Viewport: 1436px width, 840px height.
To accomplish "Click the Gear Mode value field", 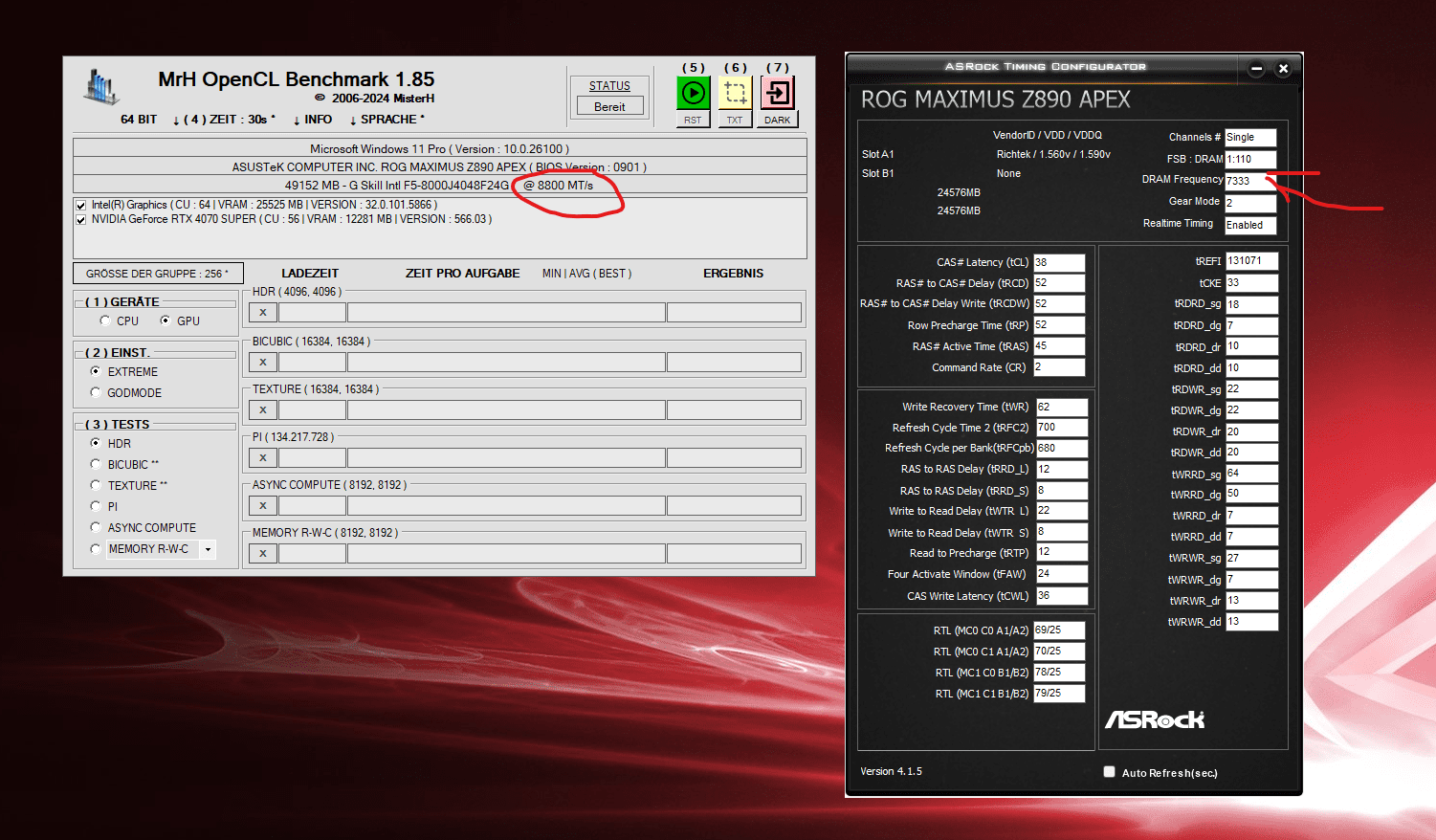I will [x=1250, y=203].
